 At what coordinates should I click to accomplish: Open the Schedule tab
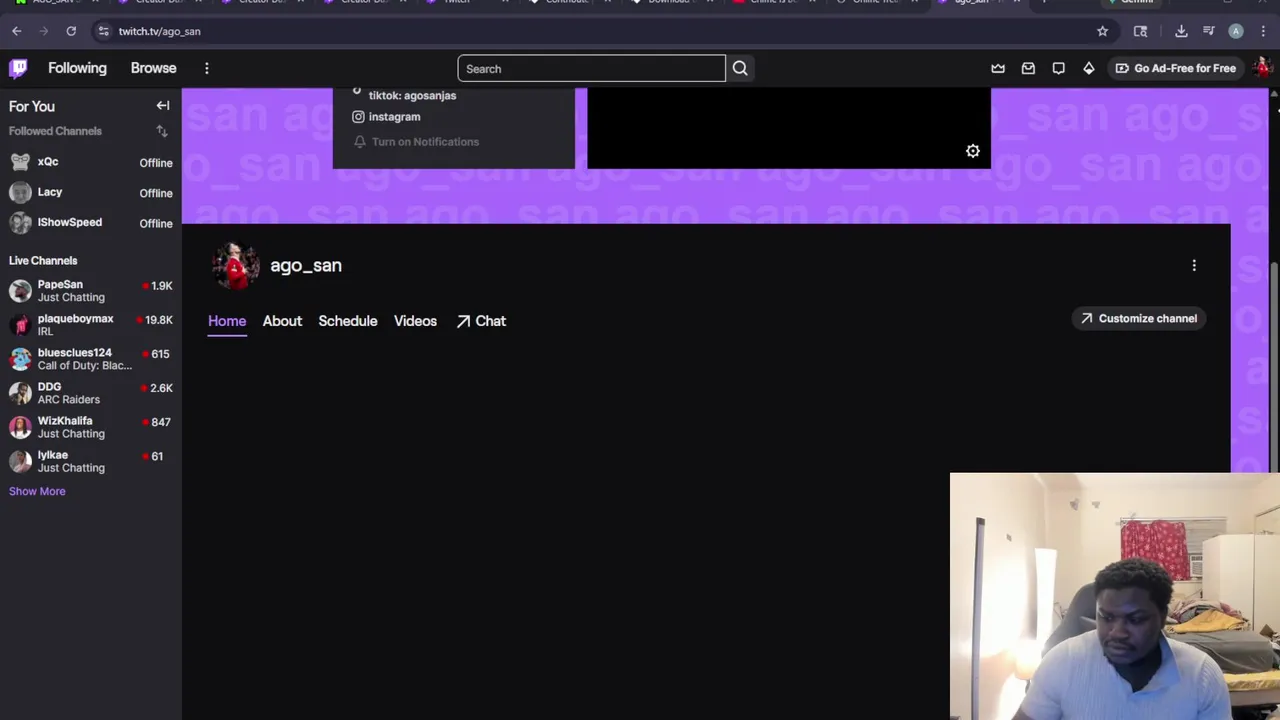348,321
